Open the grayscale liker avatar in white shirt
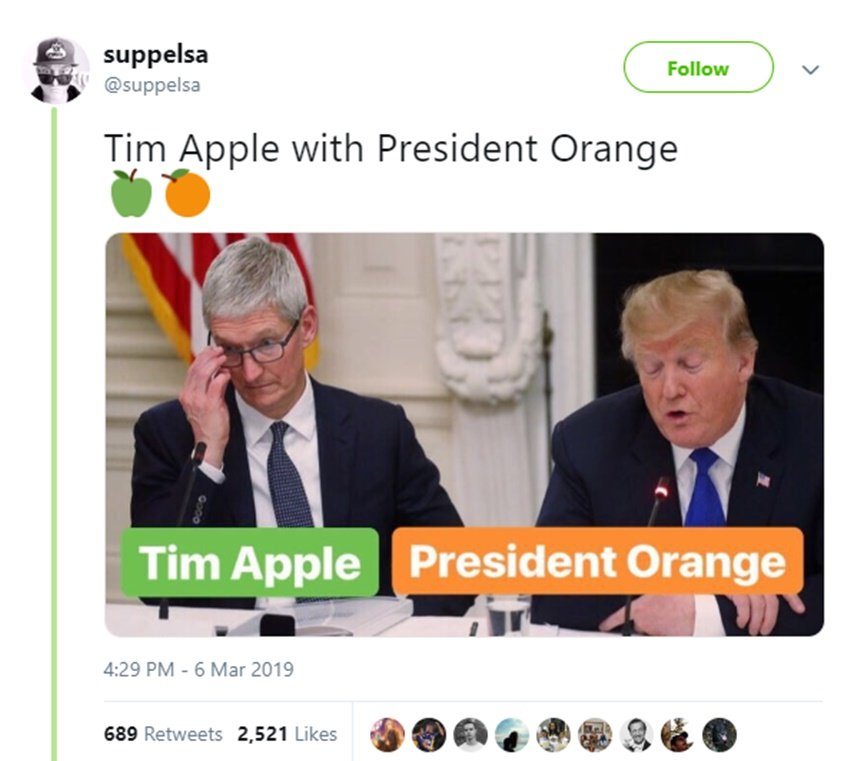The height and width of the screenshot is (761, 850). [470, 734]
